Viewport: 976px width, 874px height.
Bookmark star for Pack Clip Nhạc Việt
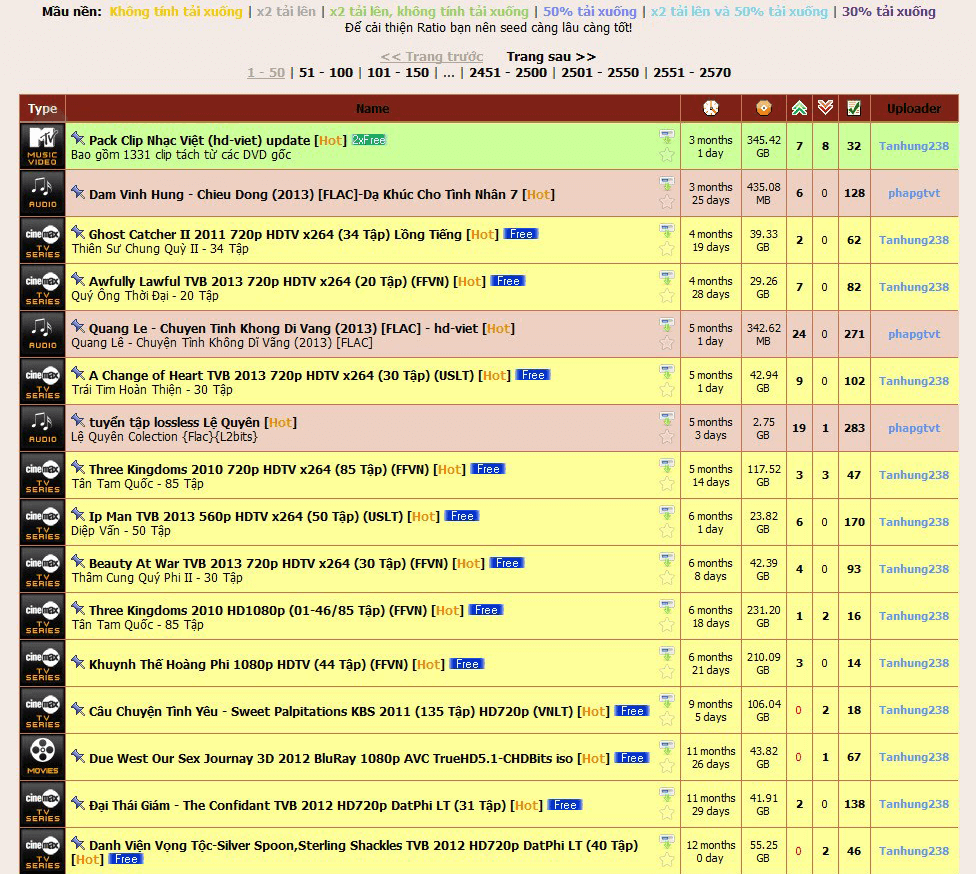coord(667,154)
